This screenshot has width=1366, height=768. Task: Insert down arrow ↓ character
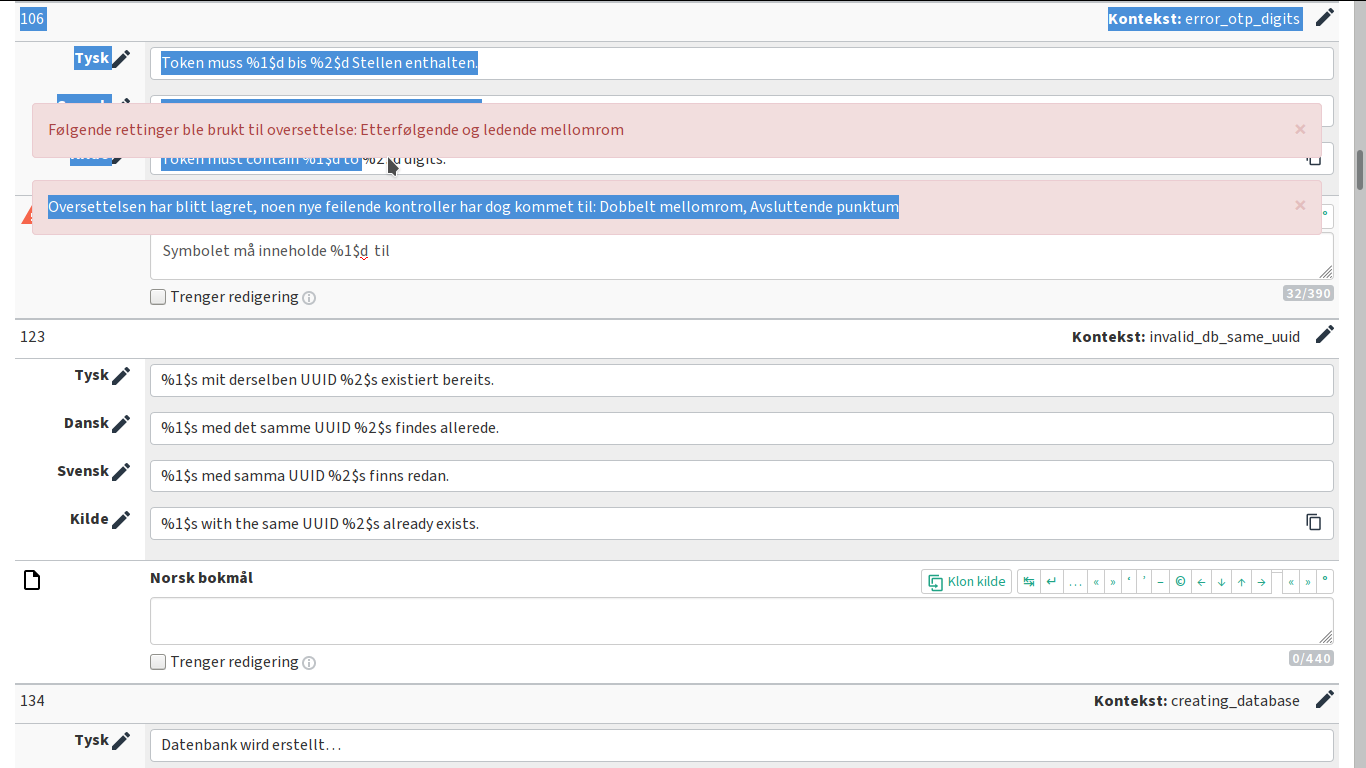(1221, 581)
